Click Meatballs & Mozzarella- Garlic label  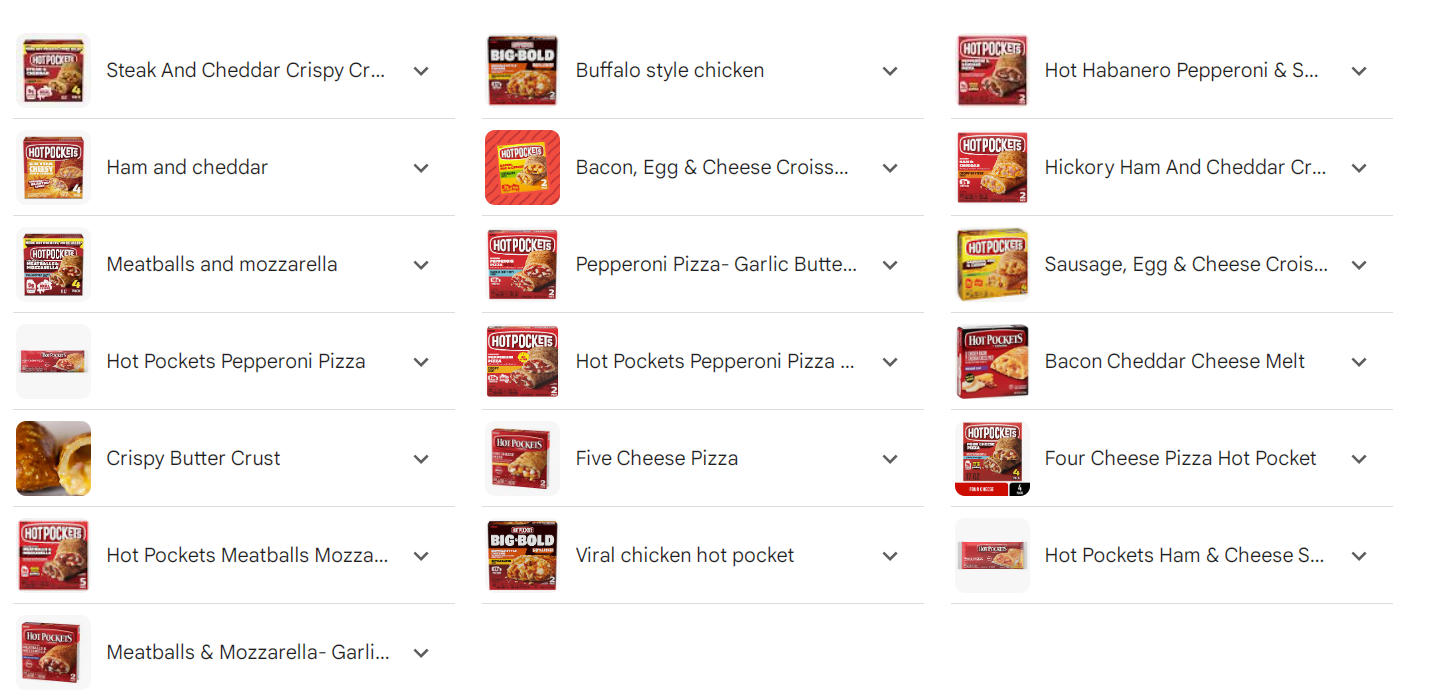(x=248, y=653)
